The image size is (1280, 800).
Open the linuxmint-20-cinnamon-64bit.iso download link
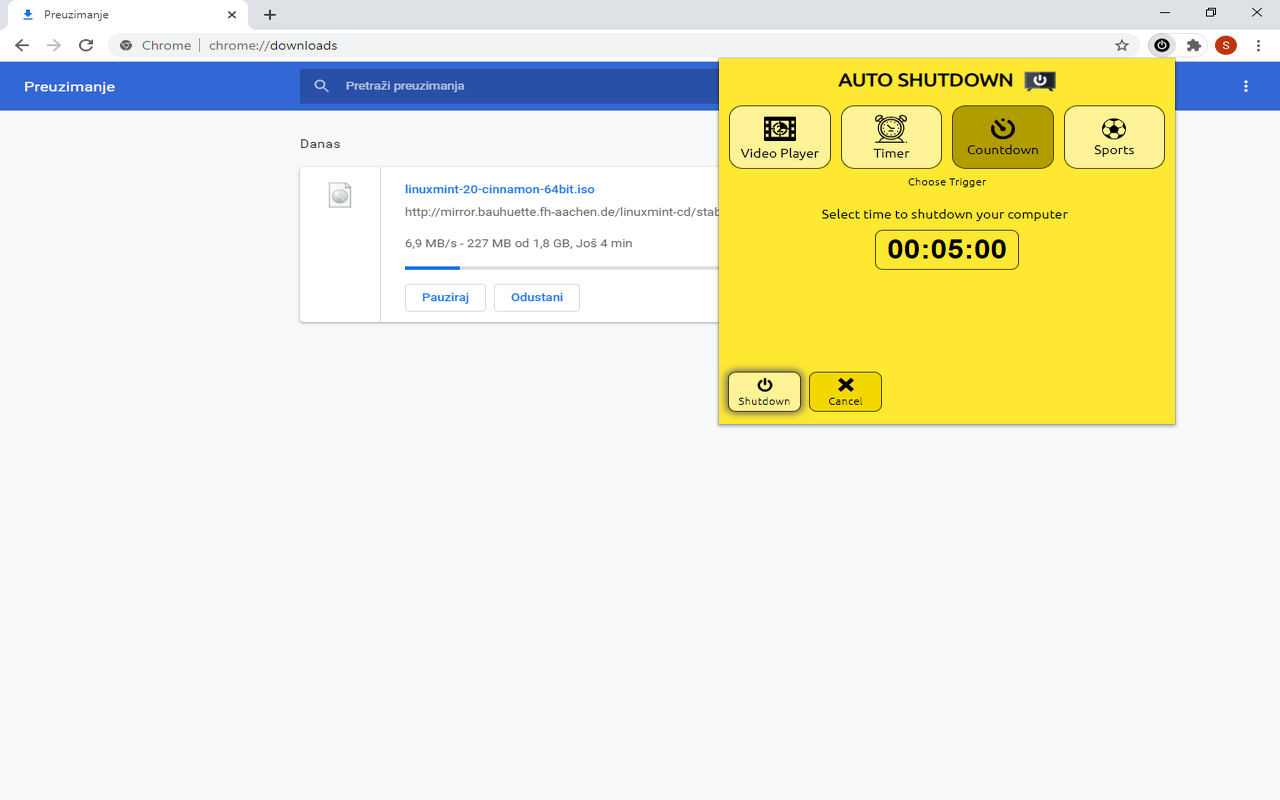pyautogui.click(x=499, y=188)
